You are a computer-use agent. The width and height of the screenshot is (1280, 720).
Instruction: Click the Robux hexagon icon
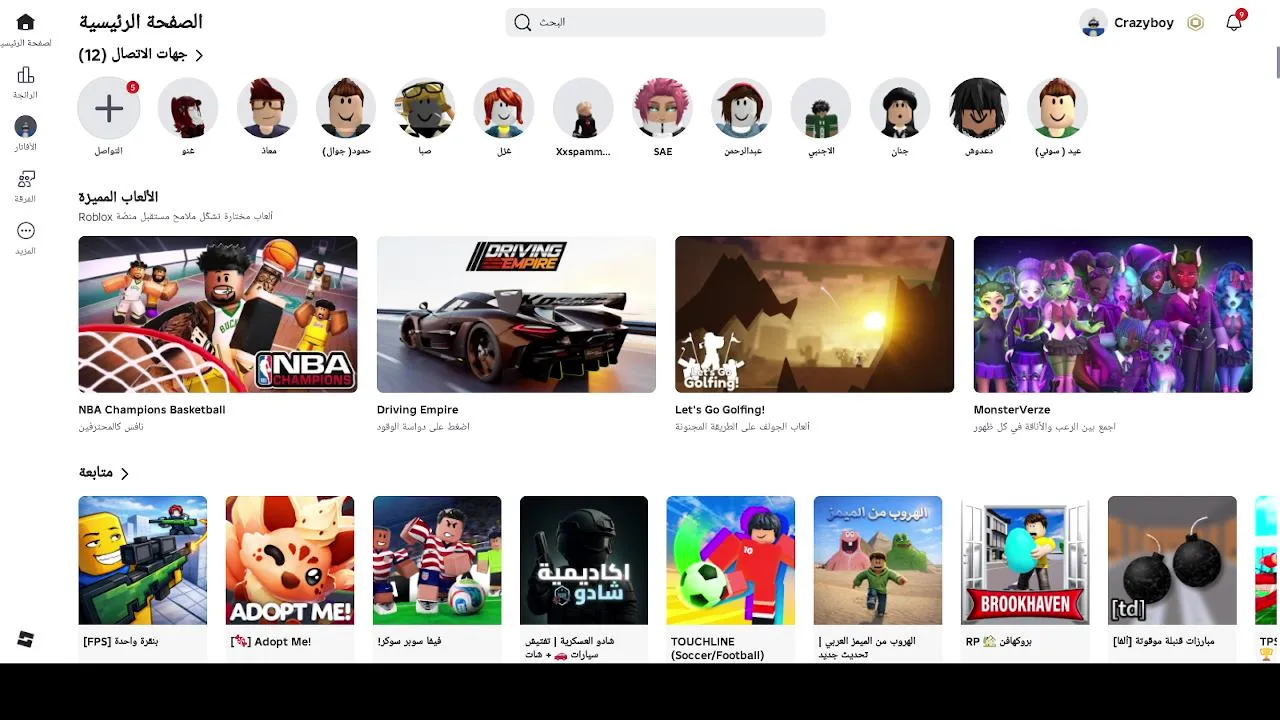coord(1195,23)
